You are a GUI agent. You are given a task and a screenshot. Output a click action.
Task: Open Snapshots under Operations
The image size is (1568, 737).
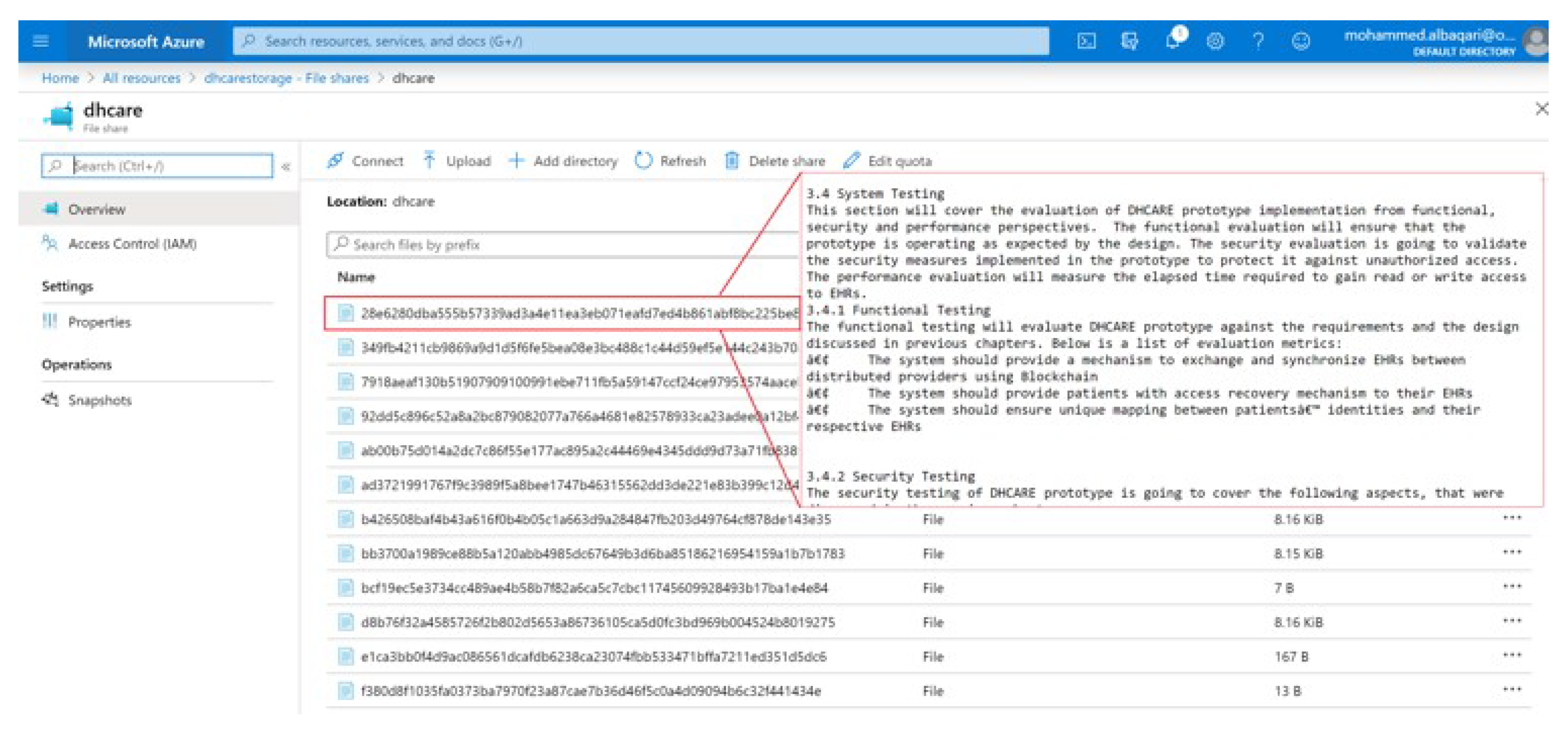[x=99, y=400]
